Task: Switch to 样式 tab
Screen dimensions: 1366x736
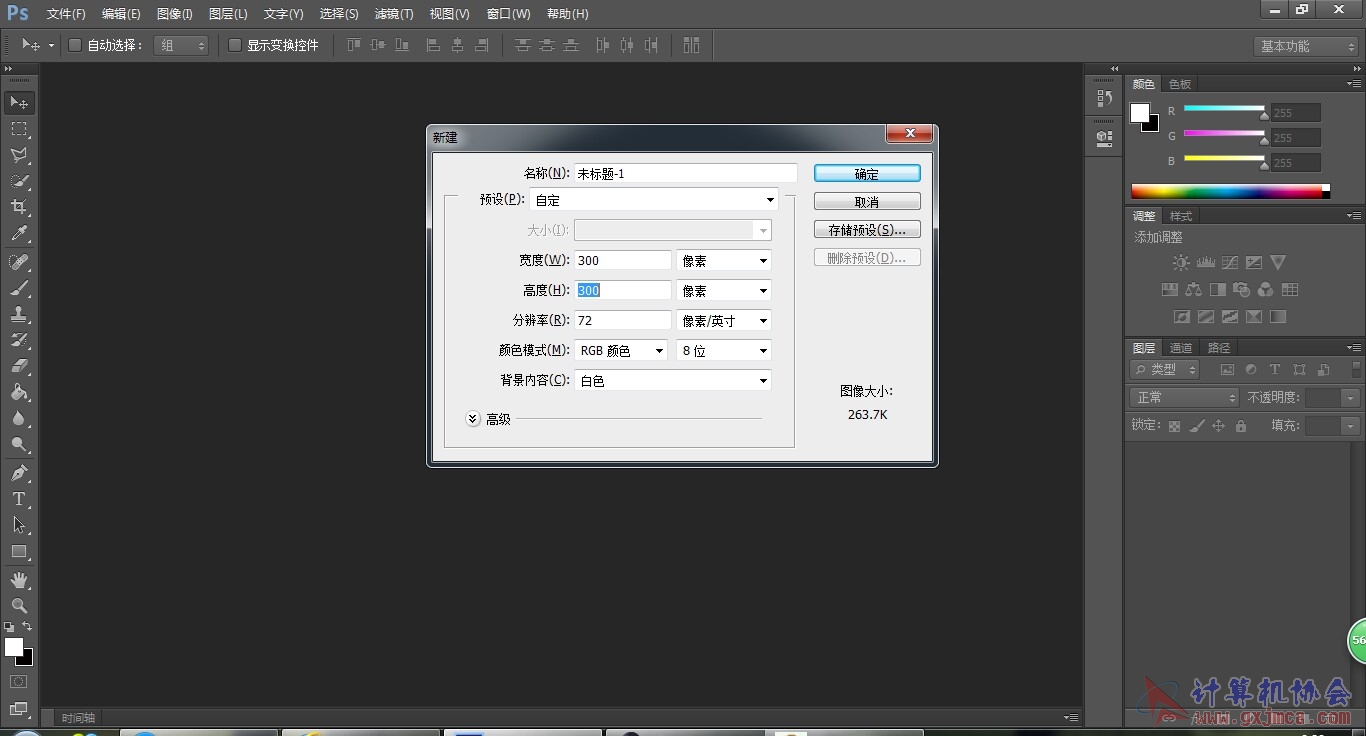Action: coord(1181,216)
